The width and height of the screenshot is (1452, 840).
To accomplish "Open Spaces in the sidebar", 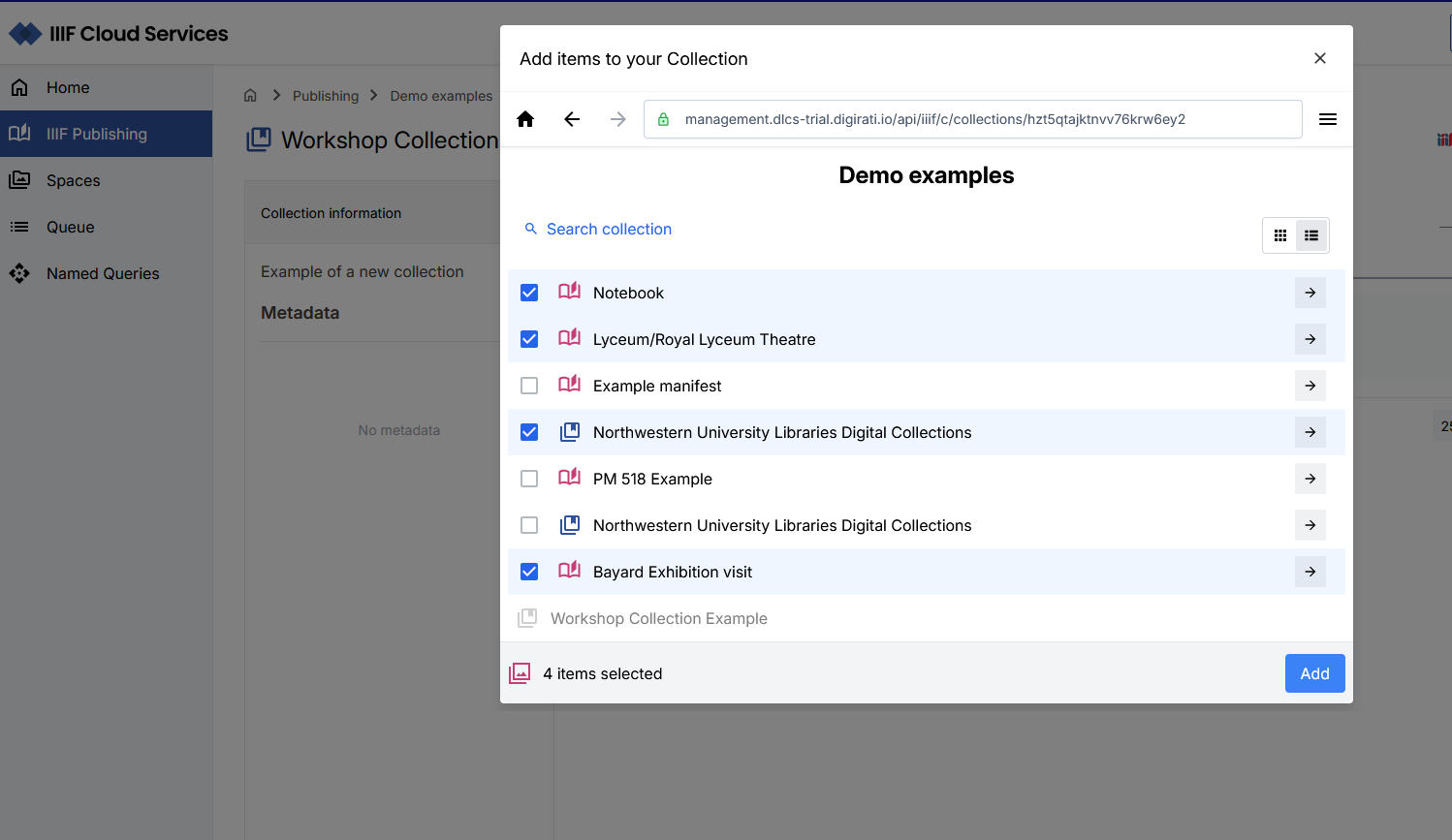I will coord(106,180).
